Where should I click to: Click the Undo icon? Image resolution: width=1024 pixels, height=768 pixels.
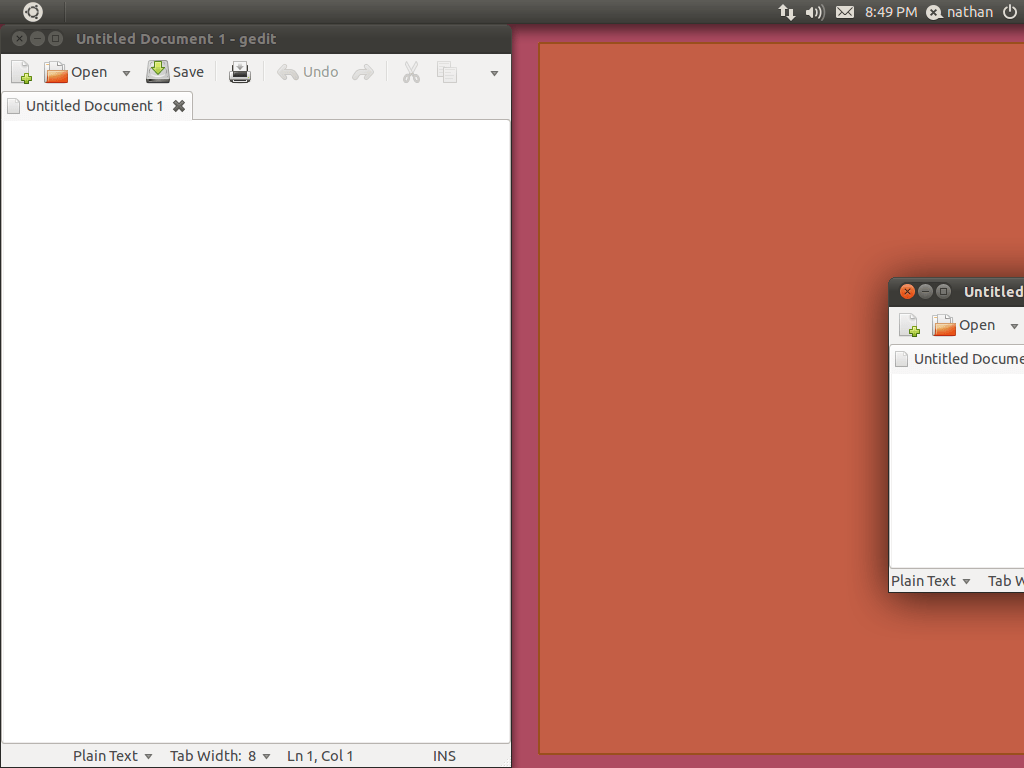click(x=306, y=71)
